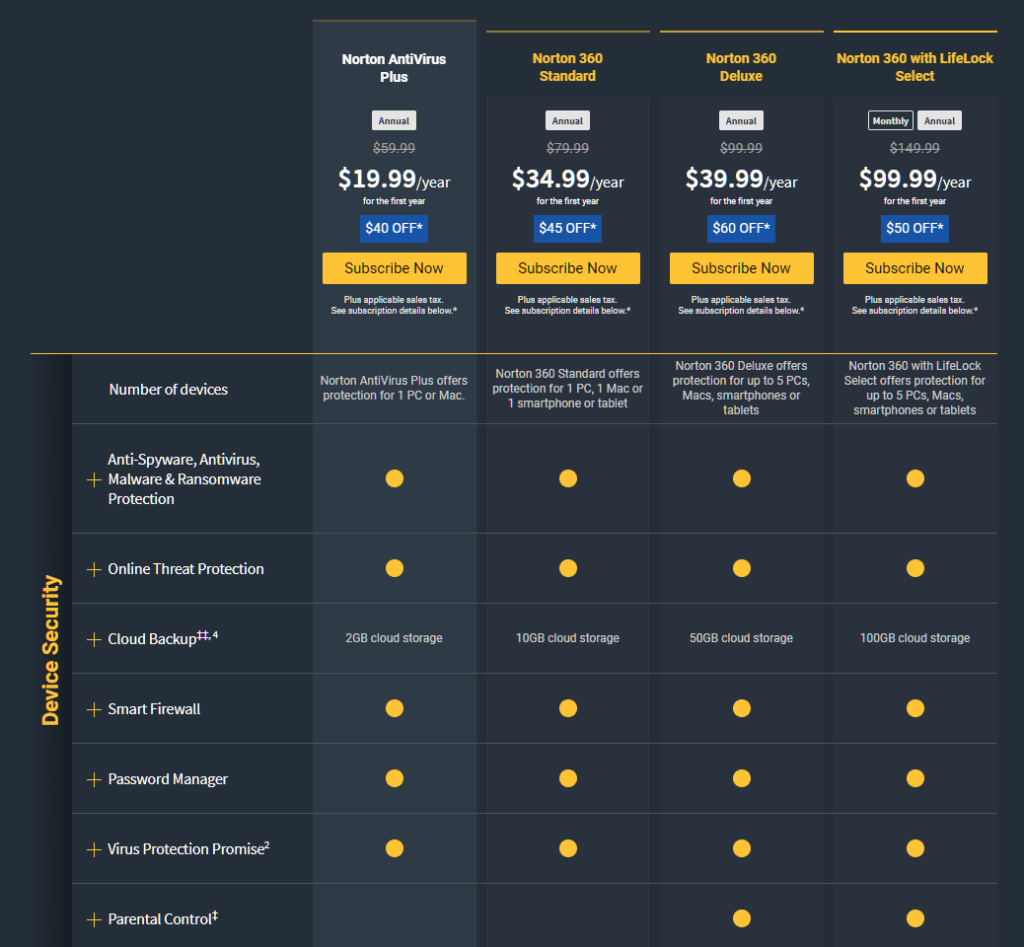1024x947 pixels.
Task: Choose Annual billing for Norton 360 Standard
Action: click(568, 121)
